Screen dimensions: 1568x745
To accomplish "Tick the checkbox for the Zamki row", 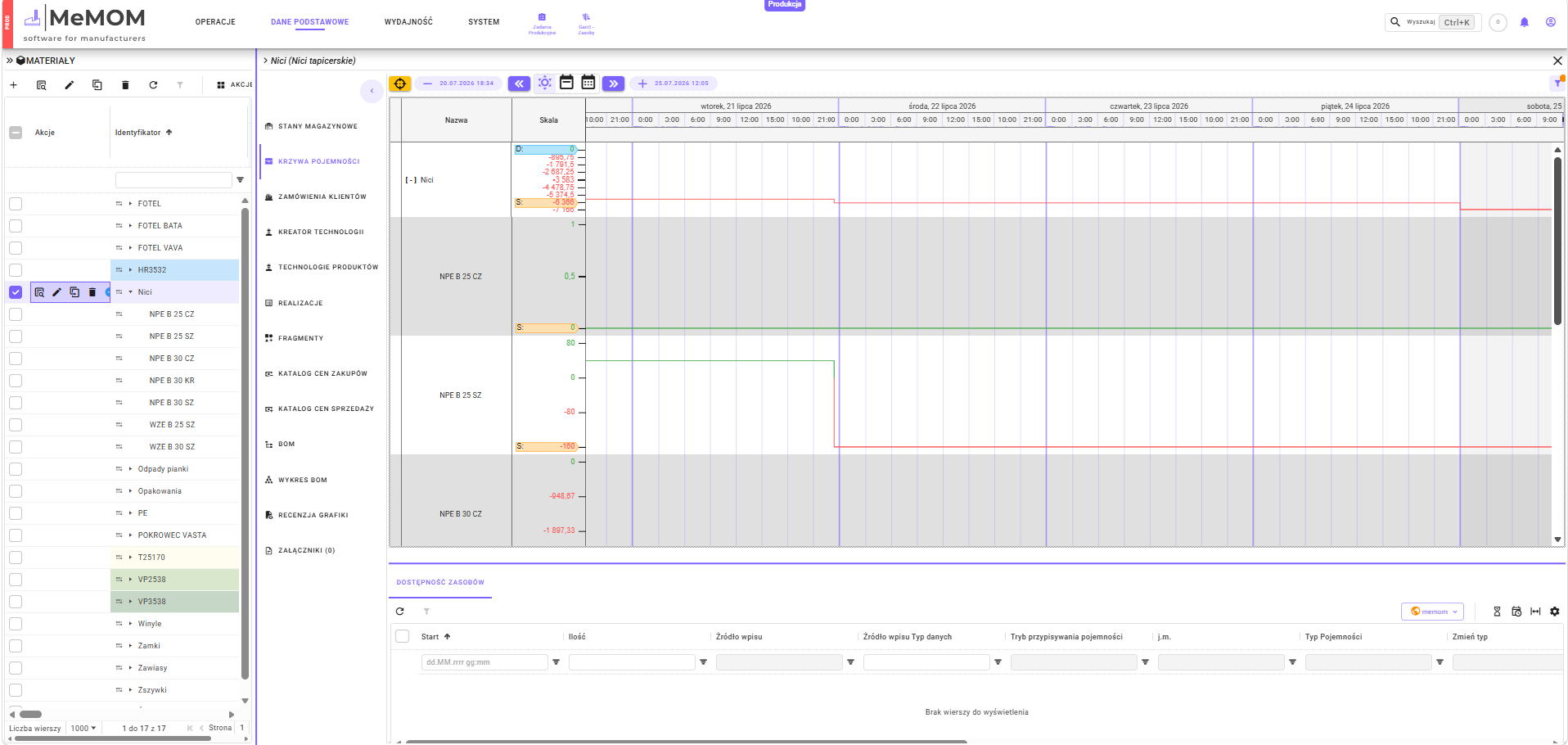I will [16, 646].
